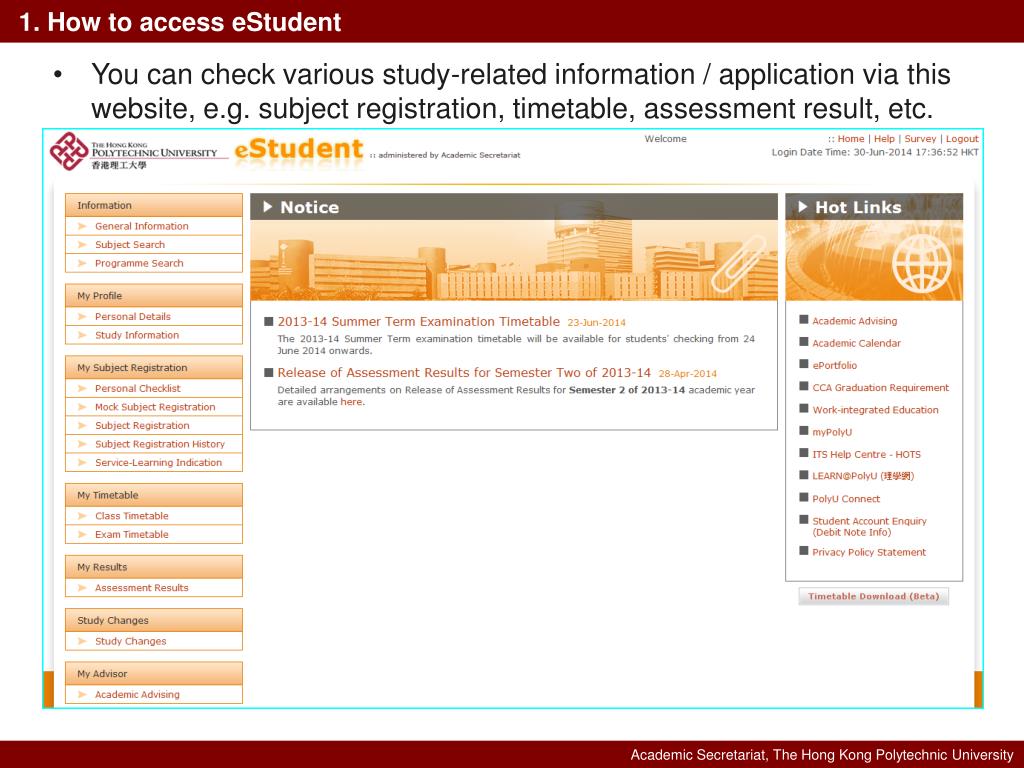This screenshot has width=1024, height=768.
Task: Open Academic Advising in Hot Links
Action: tap(855, 321)
